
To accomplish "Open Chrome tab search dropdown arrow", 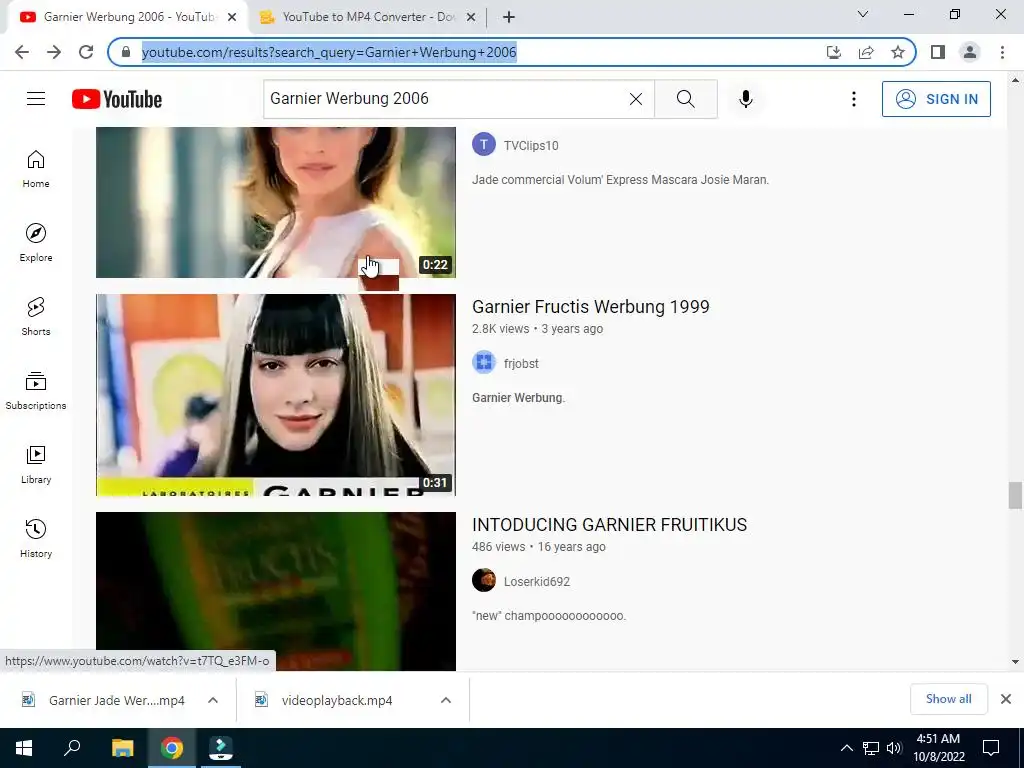I will [x=863, y=14].
